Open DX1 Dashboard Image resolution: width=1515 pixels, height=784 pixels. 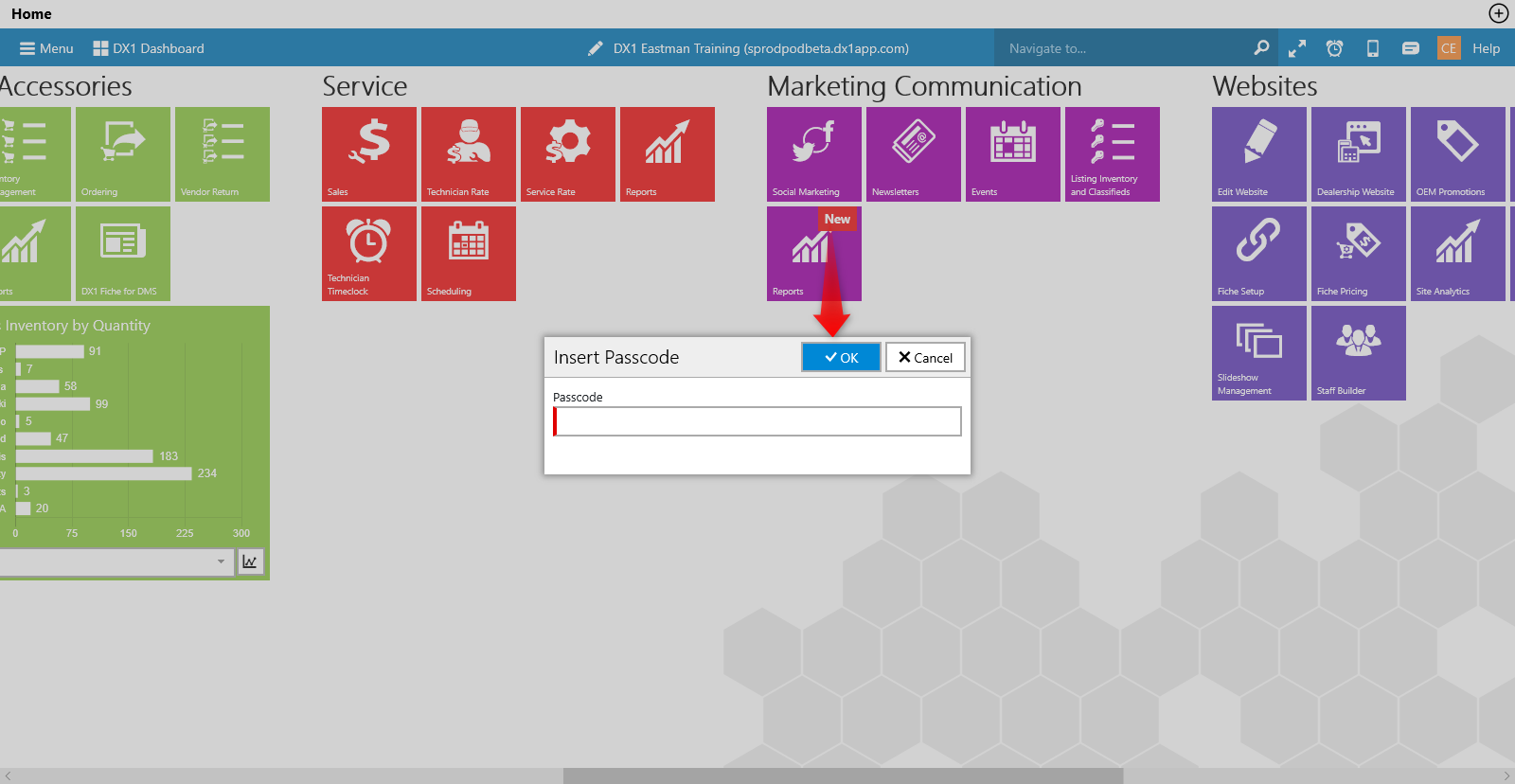[x=149, y=48]
